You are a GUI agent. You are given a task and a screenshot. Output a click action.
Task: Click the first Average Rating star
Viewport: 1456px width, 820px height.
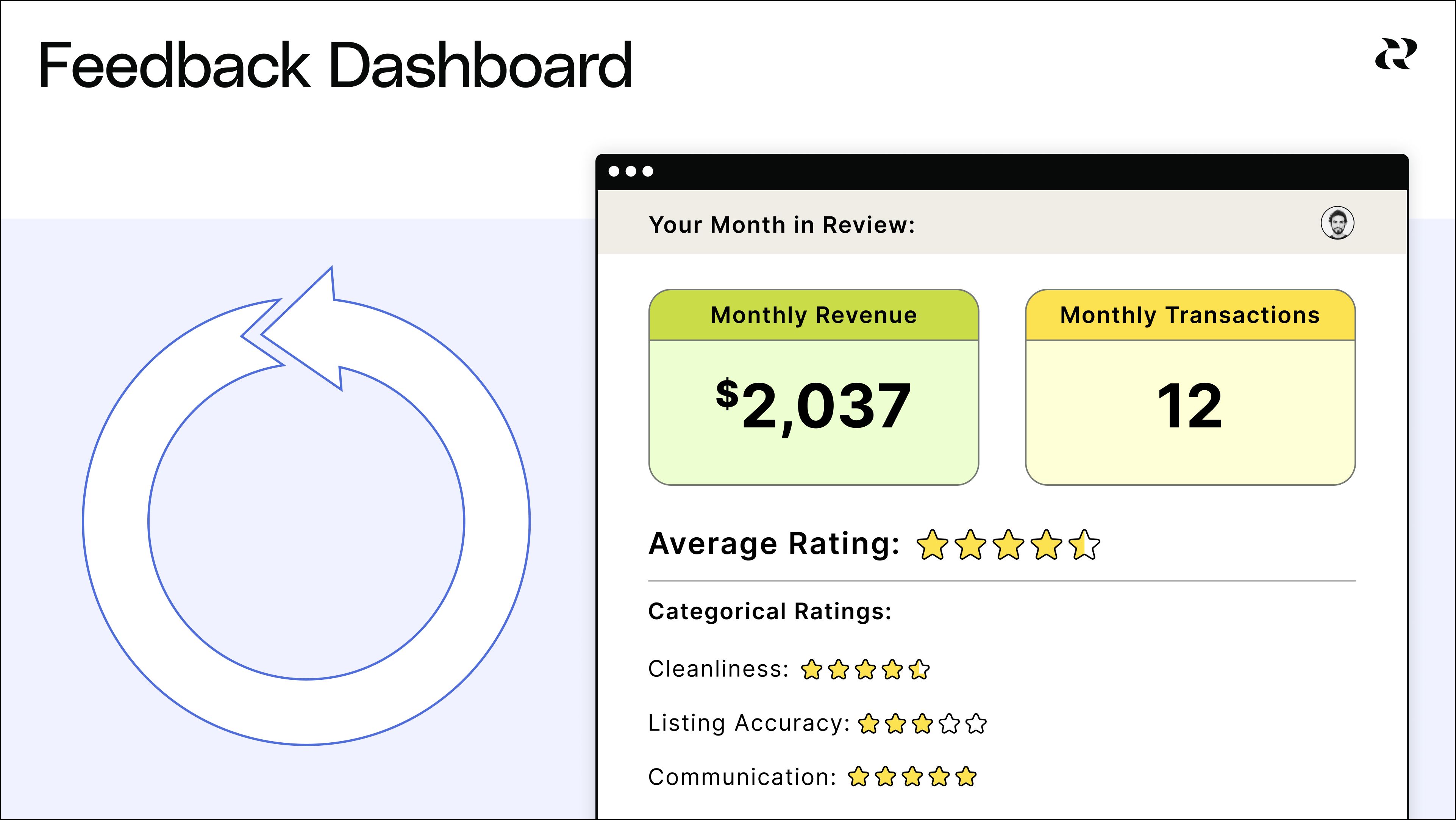(x=932, y=545)
